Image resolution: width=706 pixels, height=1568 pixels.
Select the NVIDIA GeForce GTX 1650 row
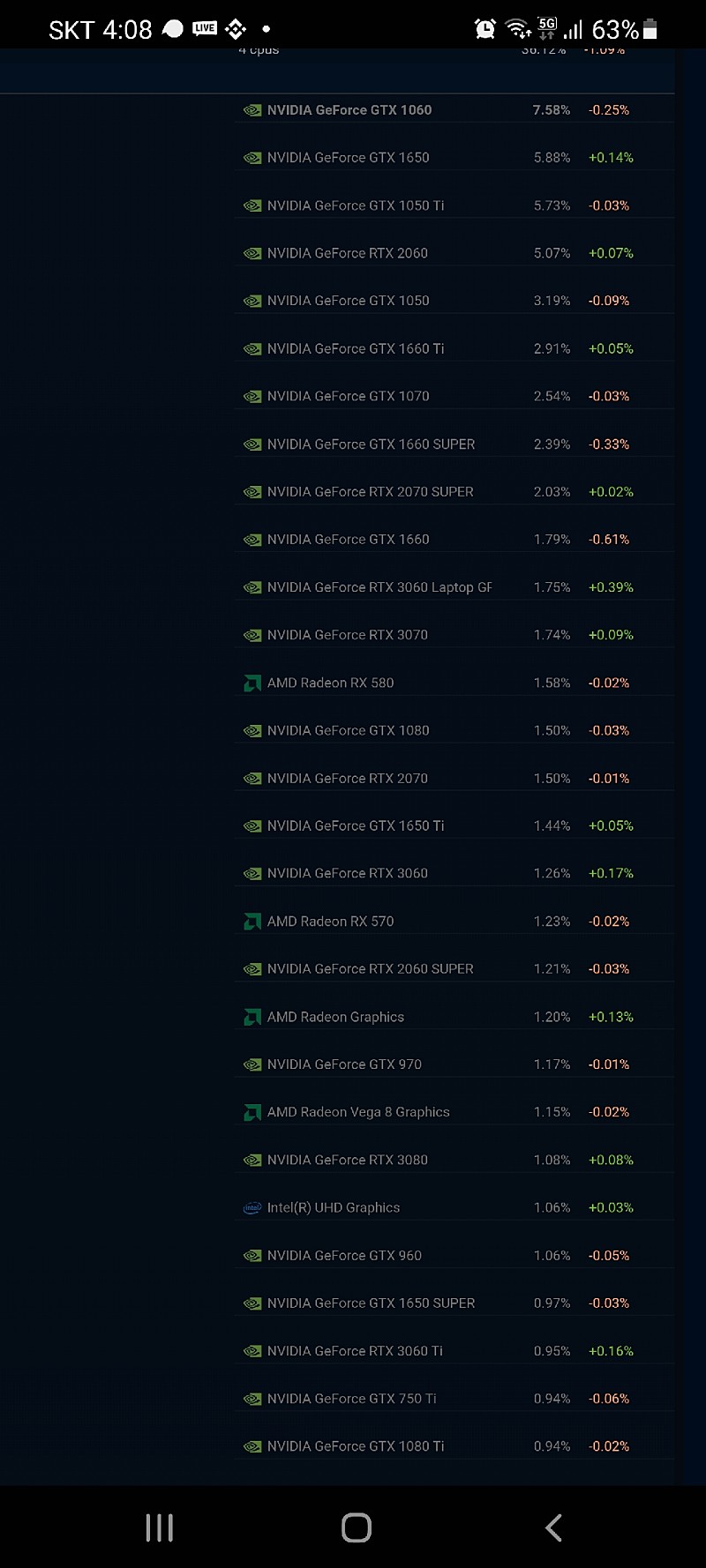(348, 158)
